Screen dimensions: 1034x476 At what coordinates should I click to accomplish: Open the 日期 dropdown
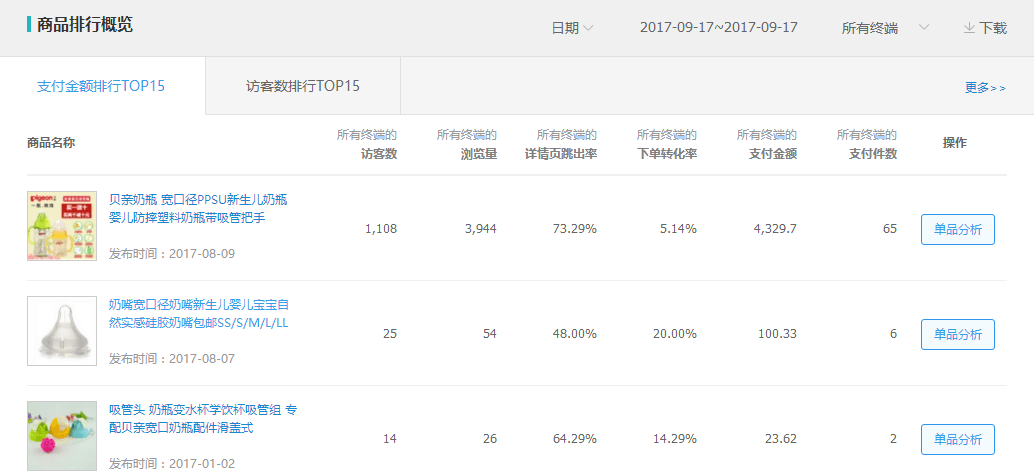coord(572,28)
